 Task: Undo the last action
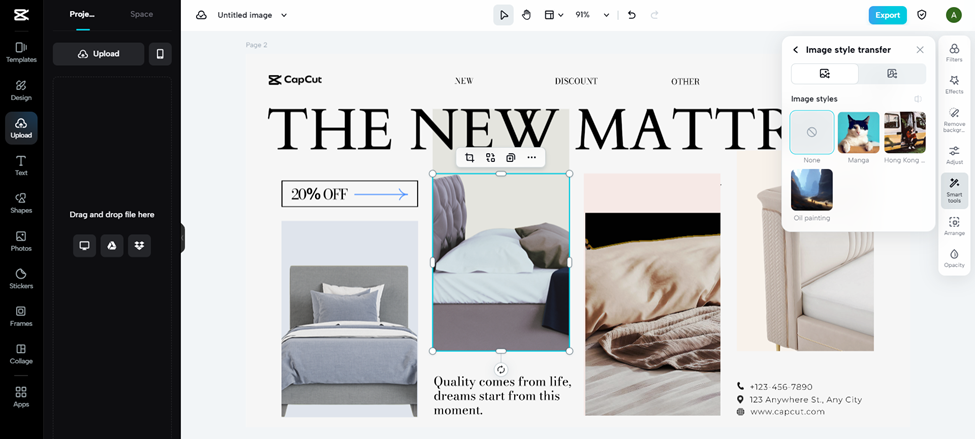(x=632, y=15)
